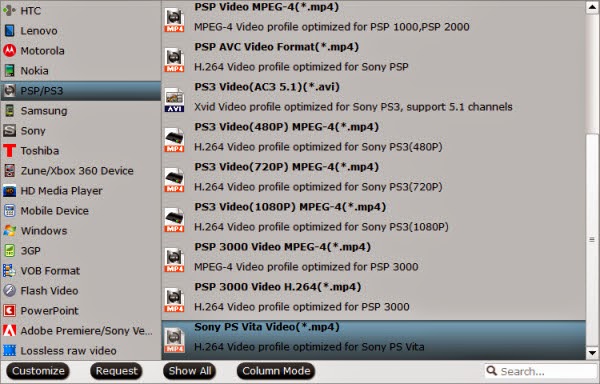Image resolution: width=600 pixels, height=384 pixels.
Task: Click the red Toshiba T icon
Action: 10,150
